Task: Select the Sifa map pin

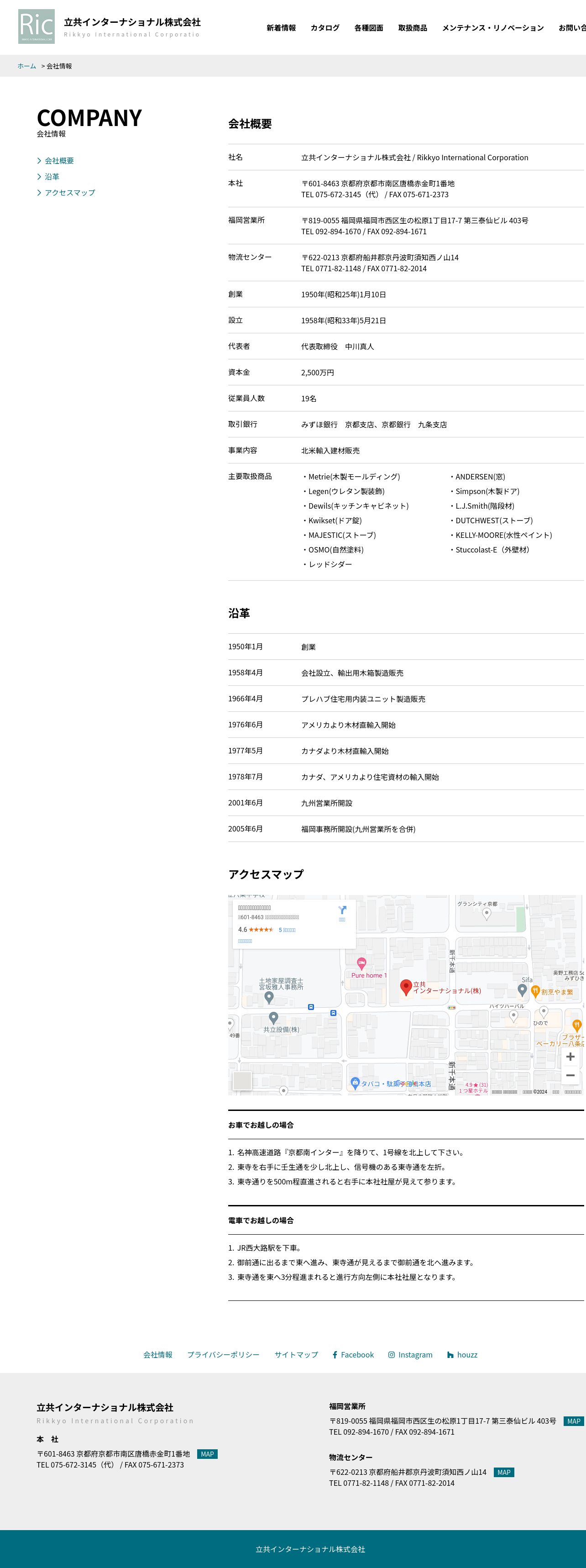Action: 522,990
